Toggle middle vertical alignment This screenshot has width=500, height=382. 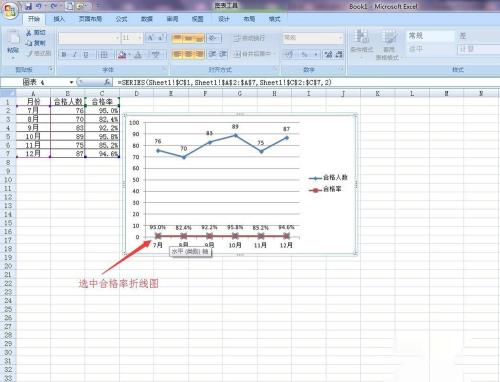188,38
